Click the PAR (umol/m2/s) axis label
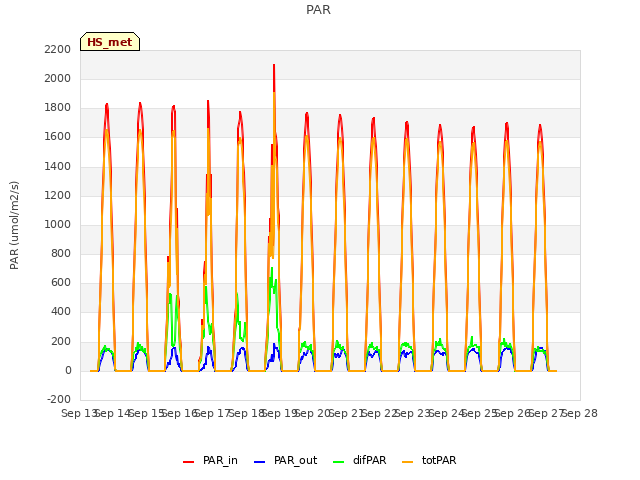 (14, 225)
